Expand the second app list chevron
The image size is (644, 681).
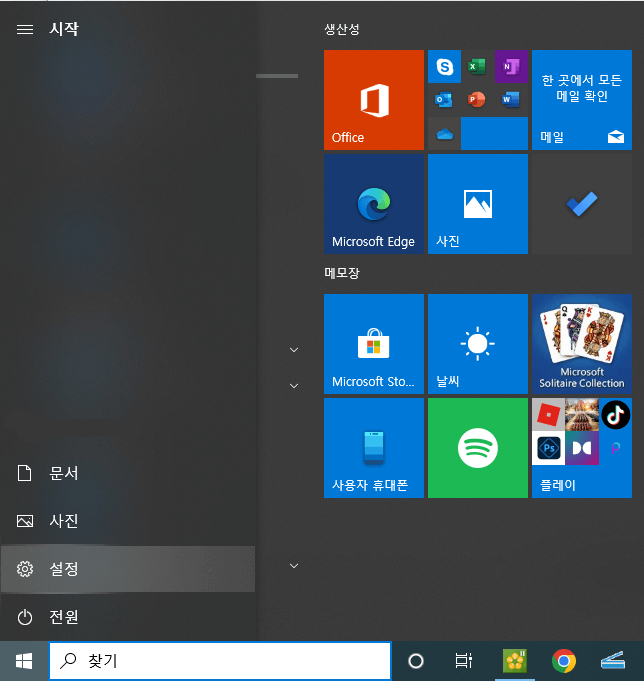pyautogui.click(x=294, y=386)
